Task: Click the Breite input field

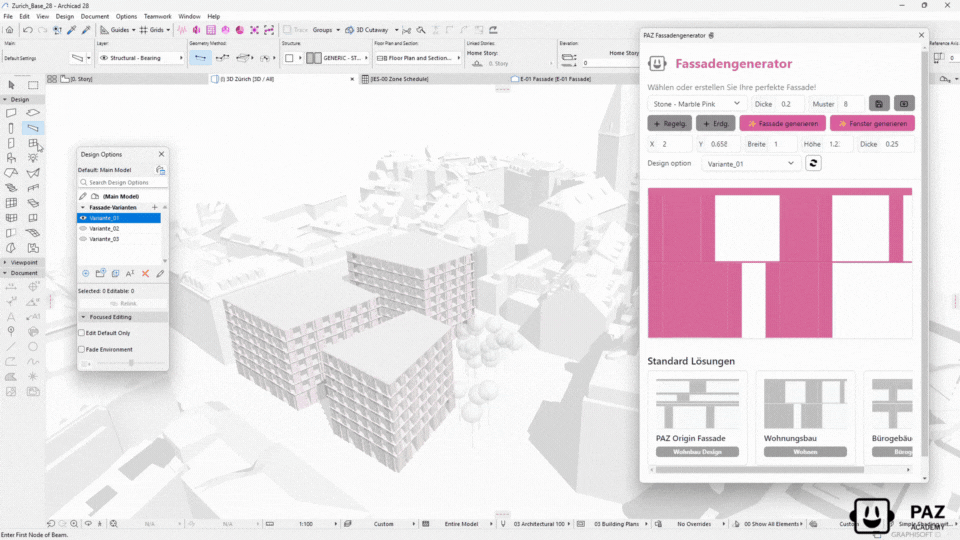Action: tap(784, 144)
